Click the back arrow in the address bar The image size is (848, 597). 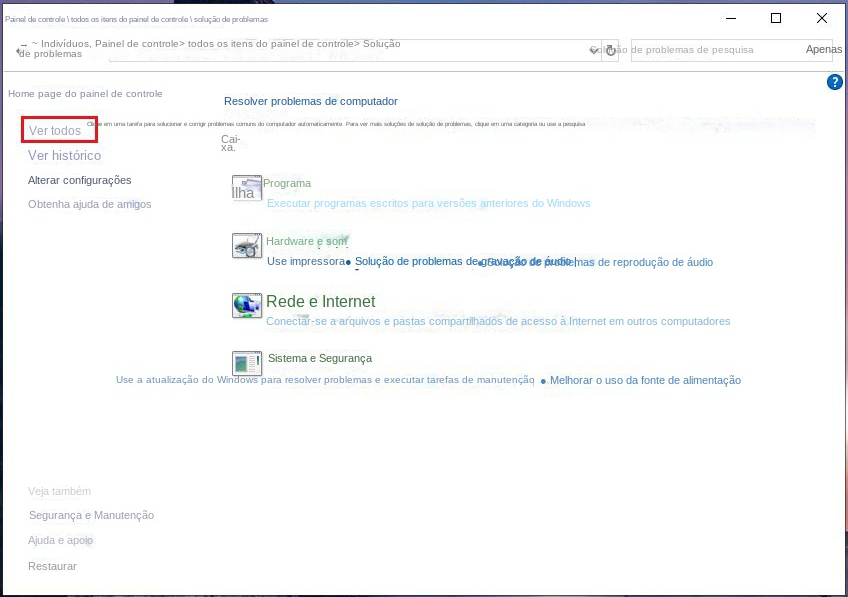point(20,51)
